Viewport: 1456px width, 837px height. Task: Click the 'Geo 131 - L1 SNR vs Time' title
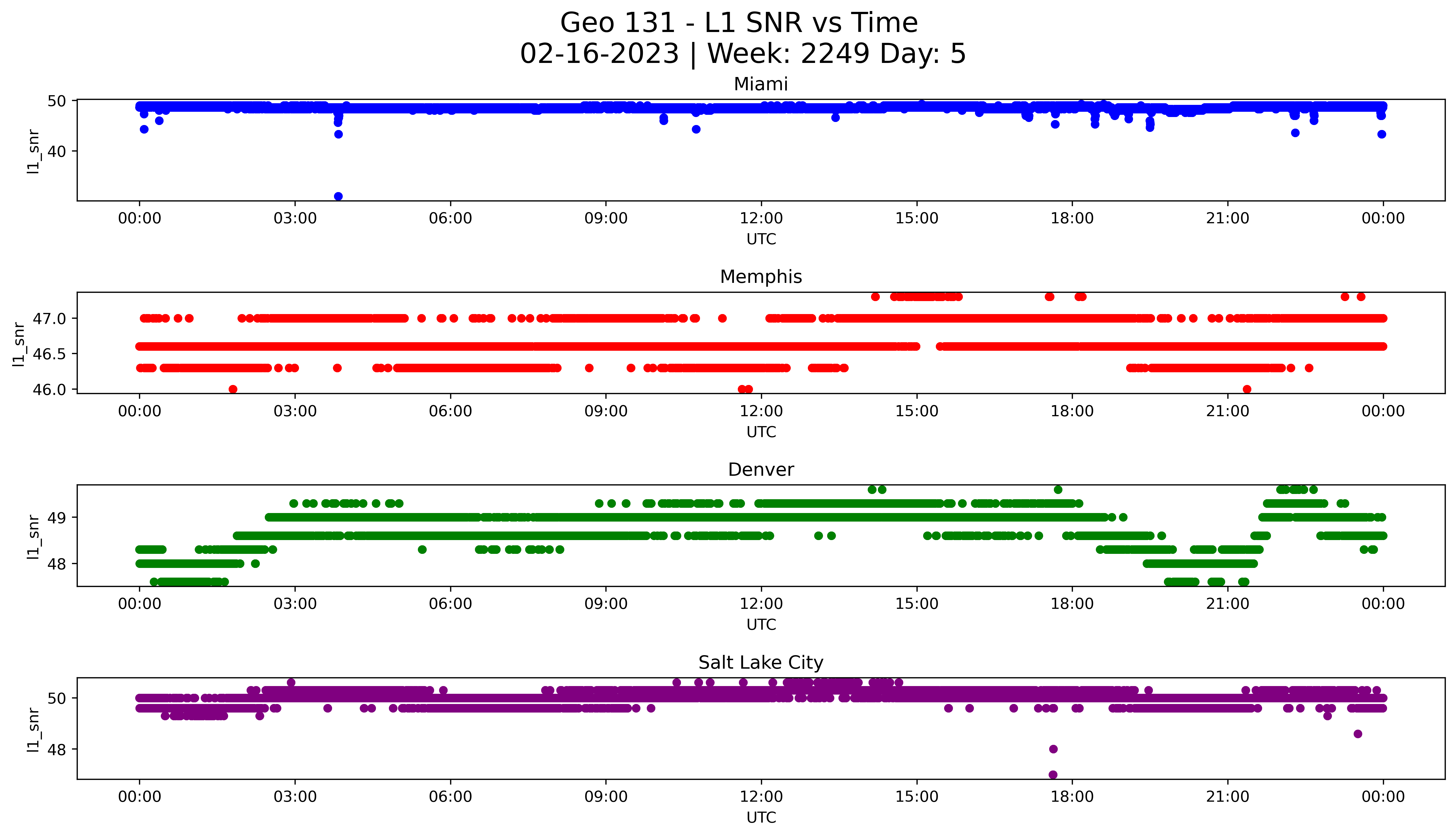click(x=739, y=23)
